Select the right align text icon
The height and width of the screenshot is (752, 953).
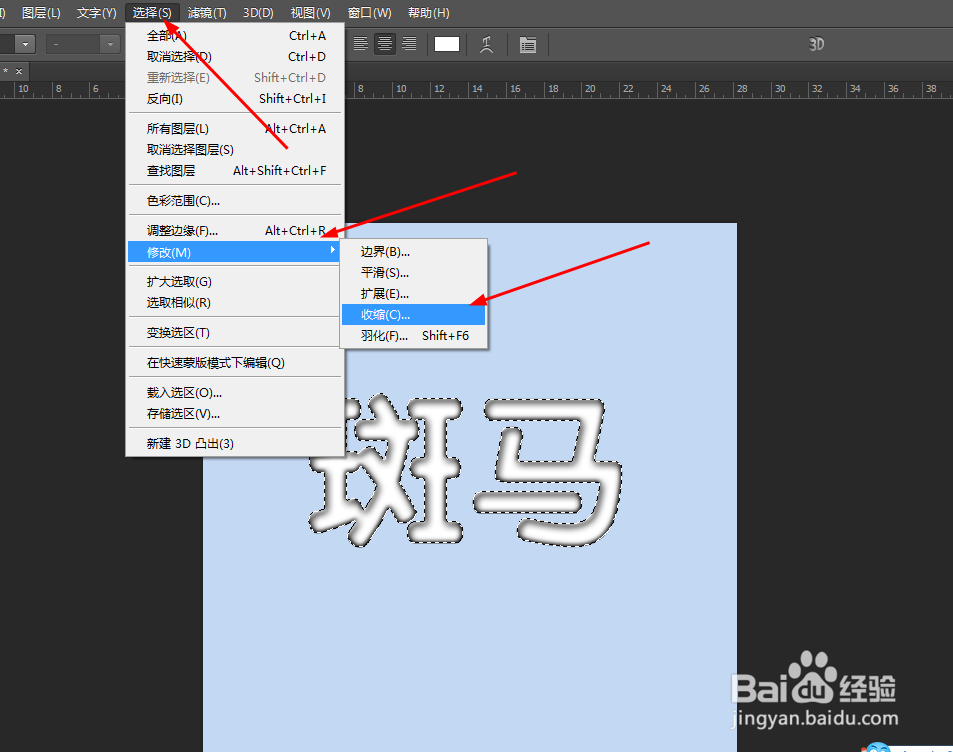tap(409, 44)
